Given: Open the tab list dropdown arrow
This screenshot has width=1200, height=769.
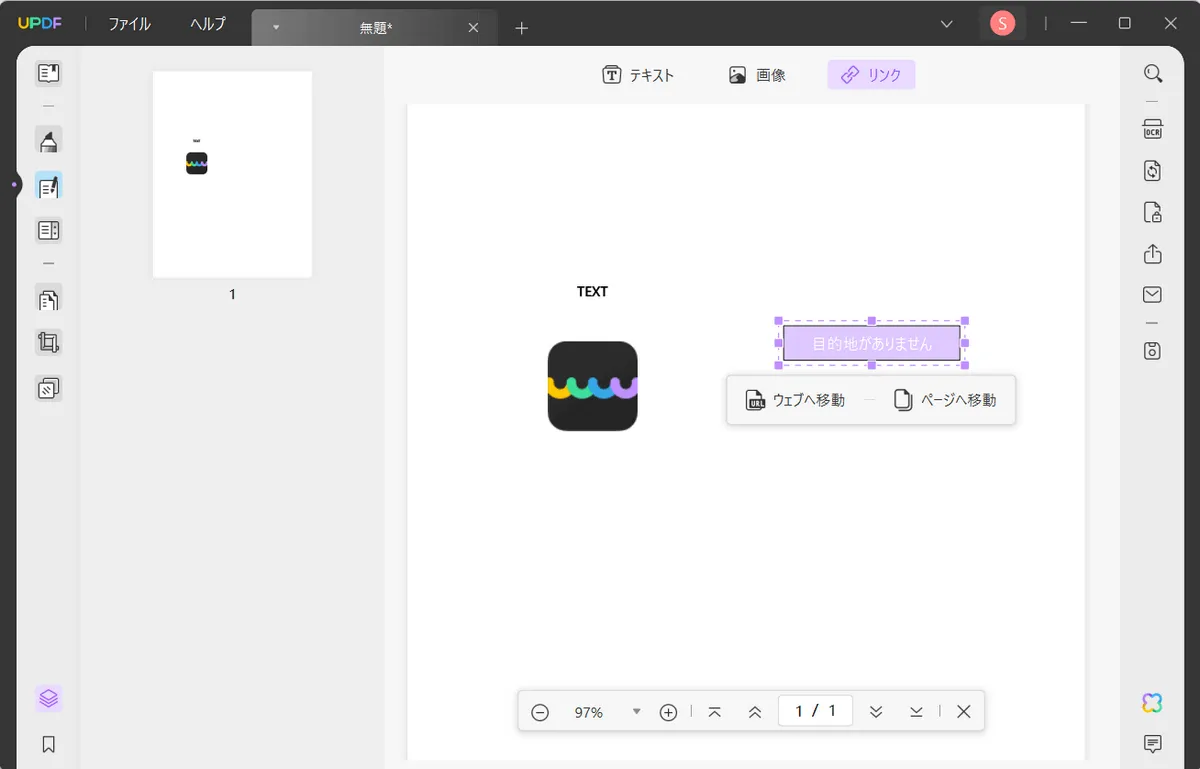Looking at the screenshot, I should (276, 28).
